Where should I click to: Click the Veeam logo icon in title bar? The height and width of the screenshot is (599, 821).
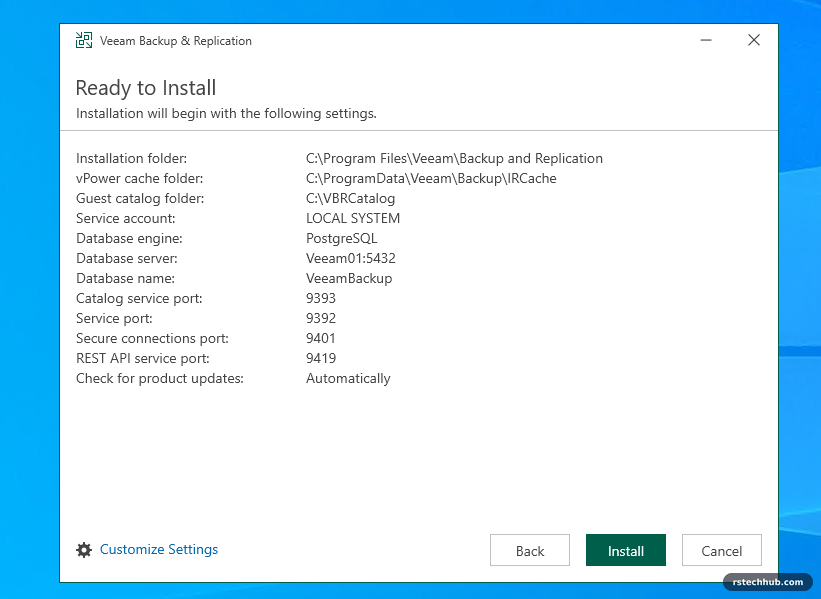(84, 40)
